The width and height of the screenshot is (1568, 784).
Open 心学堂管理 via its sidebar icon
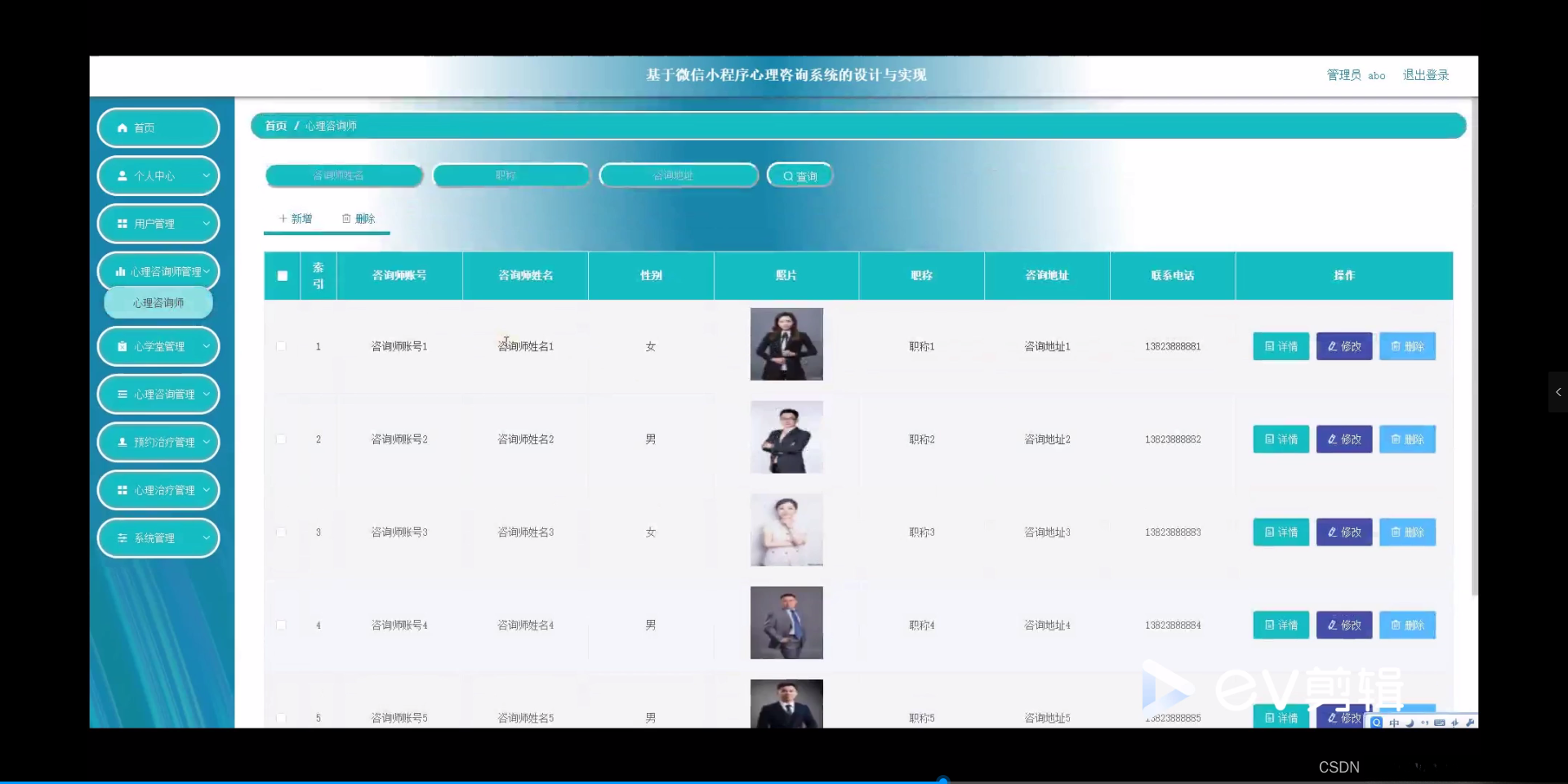122,346
